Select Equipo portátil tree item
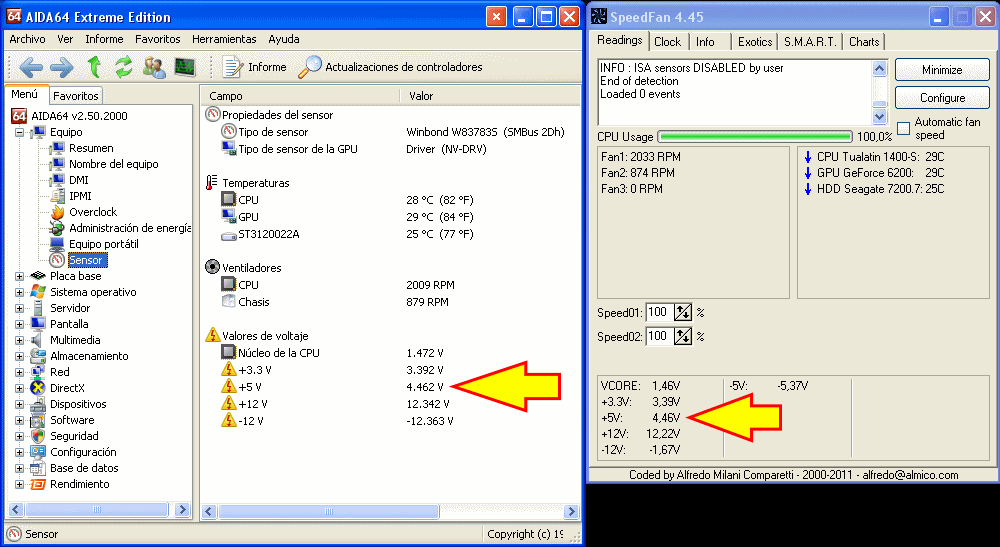Viewport: 1000px width, 547px height. click(103, 244)
